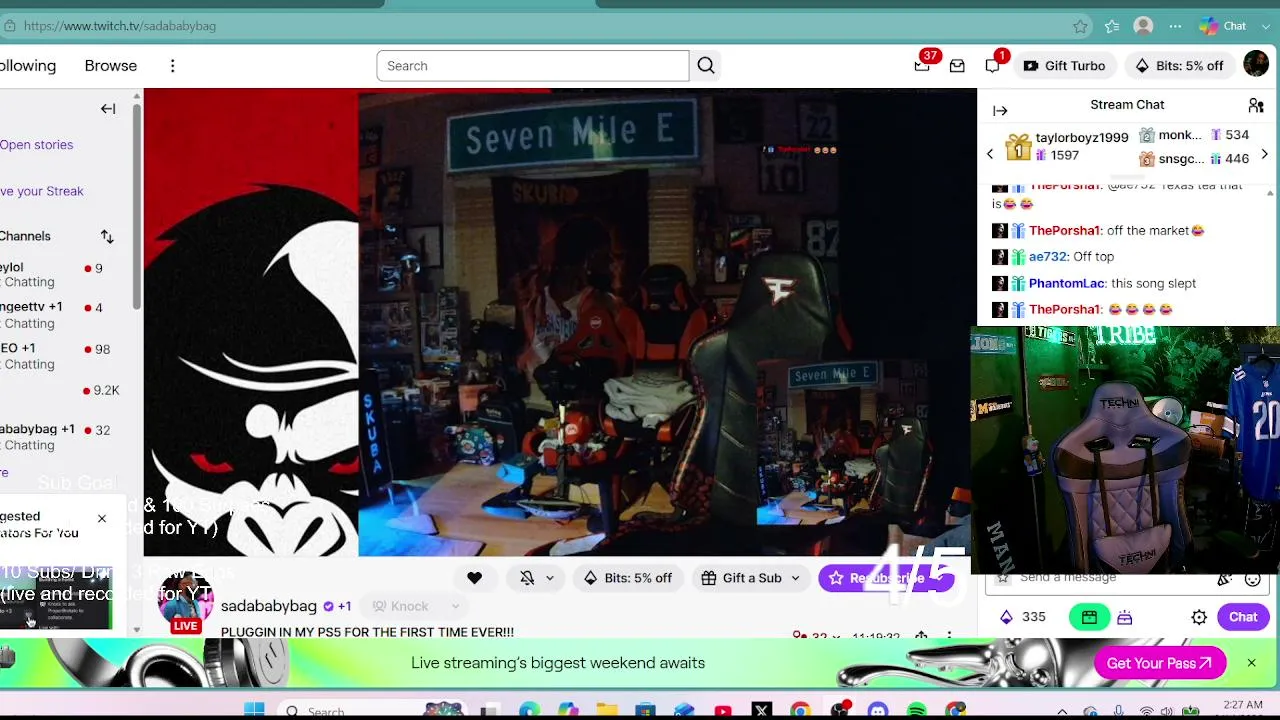This screenshot has width=1280, height=720.
Task: Click the Resubscribe button
Action: [886, 578]
